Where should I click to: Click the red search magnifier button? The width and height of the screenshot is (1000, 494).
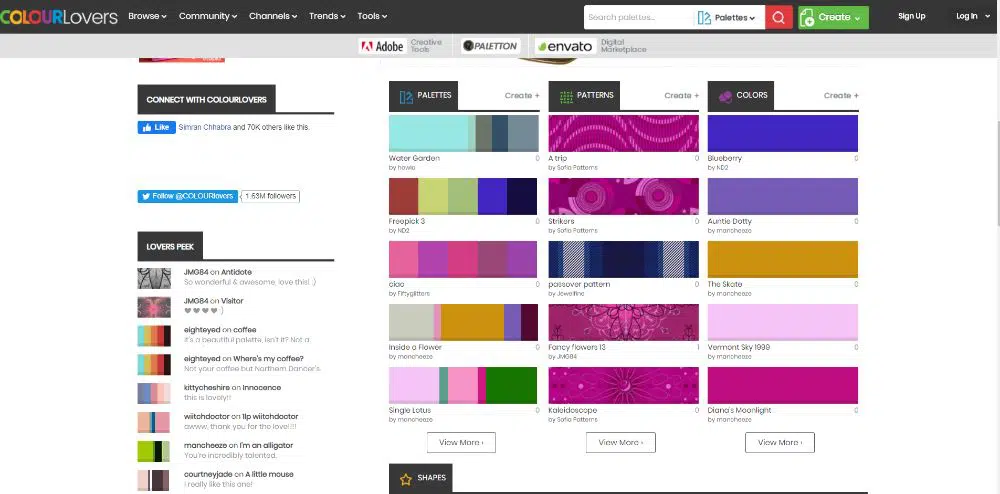[779, 17]
